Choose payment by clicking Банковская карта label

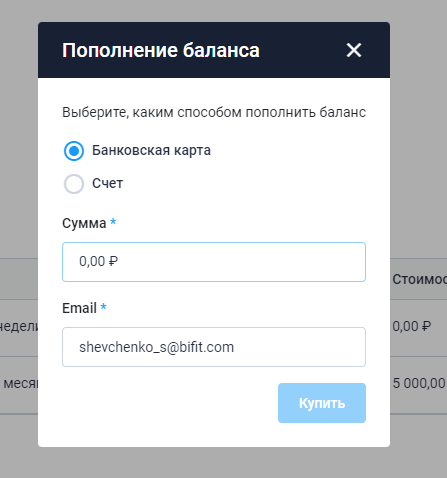pos(151,150)
